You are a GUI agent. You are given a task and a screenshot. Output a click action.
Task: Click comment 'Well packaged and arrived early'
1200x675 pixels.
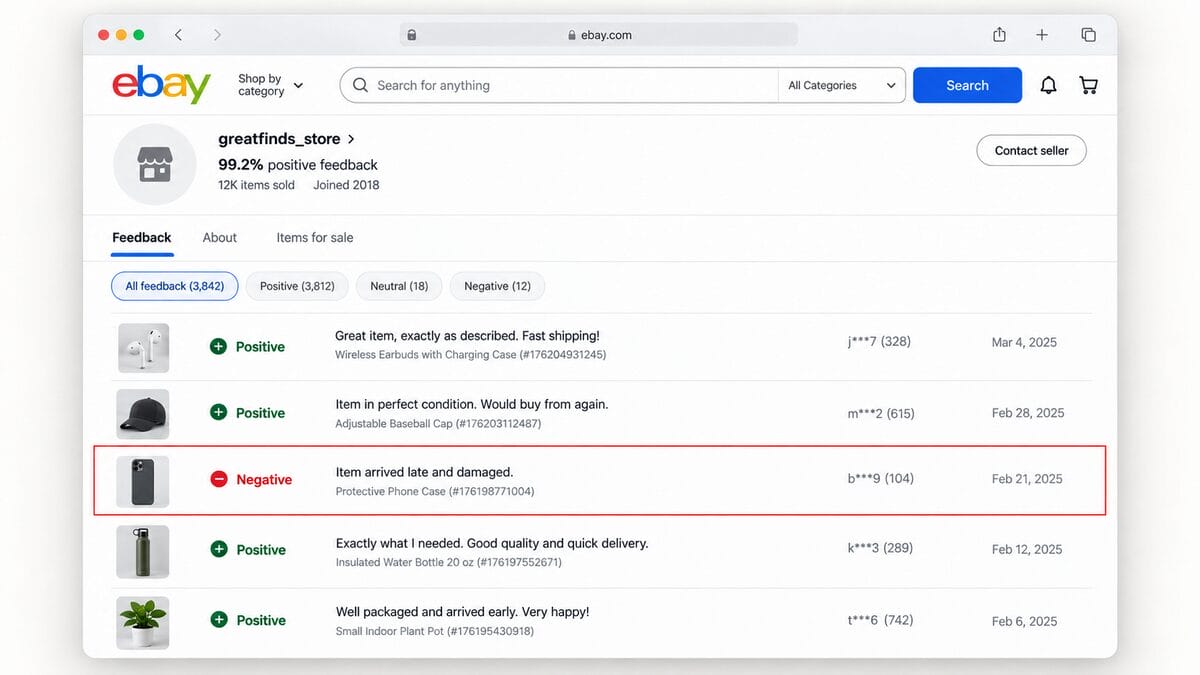point(462,612)
